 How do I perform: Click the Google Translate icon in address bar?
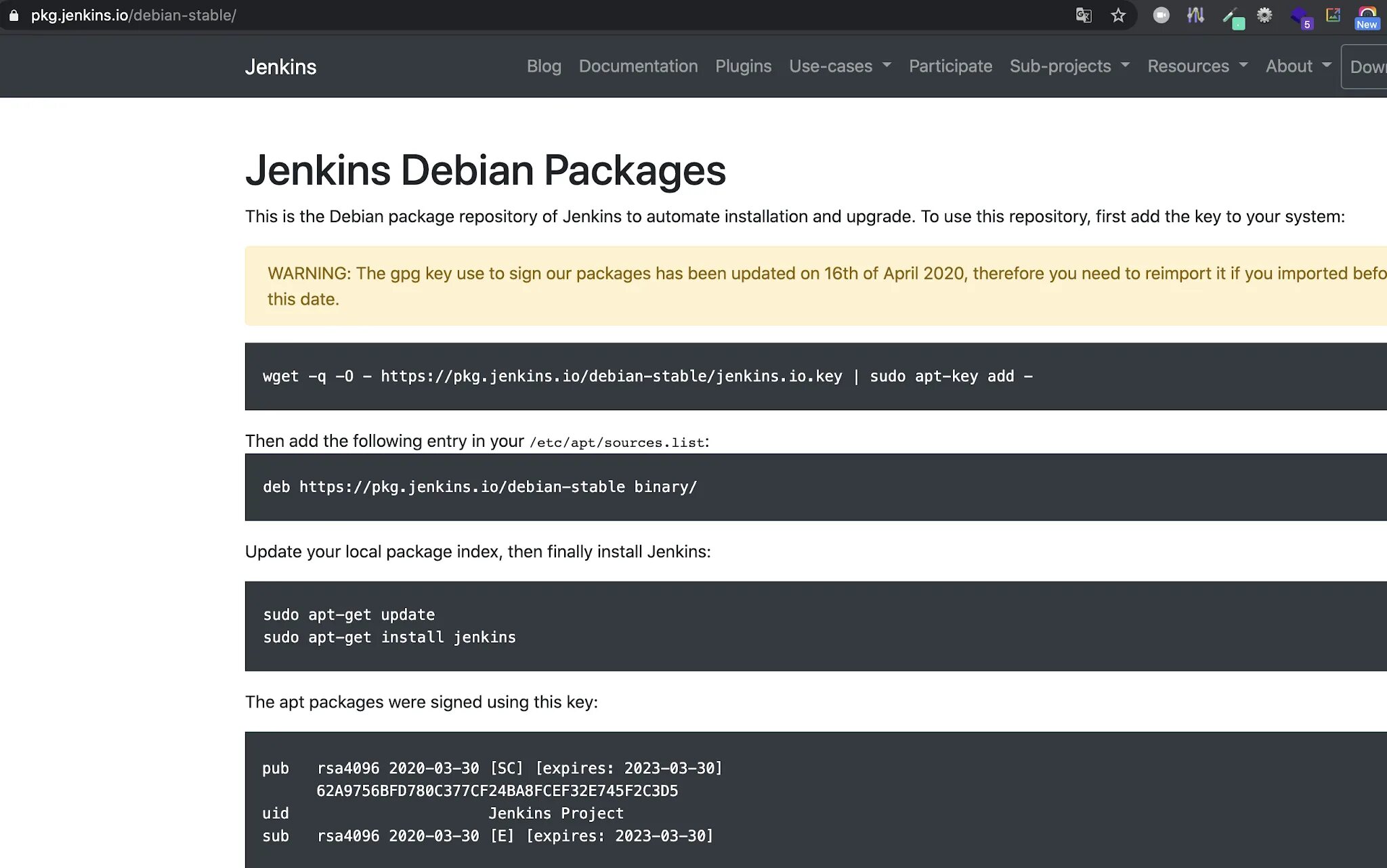1084,15
